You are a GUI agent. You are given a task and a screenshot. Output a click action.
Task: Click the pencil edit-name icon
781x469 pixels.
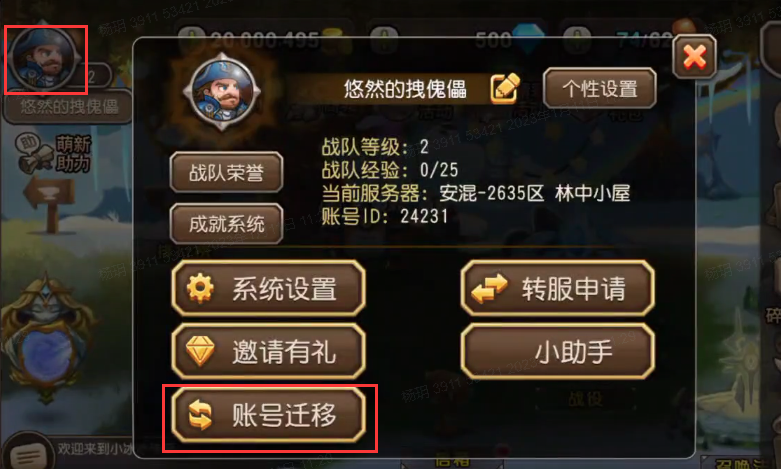(505, 88)
